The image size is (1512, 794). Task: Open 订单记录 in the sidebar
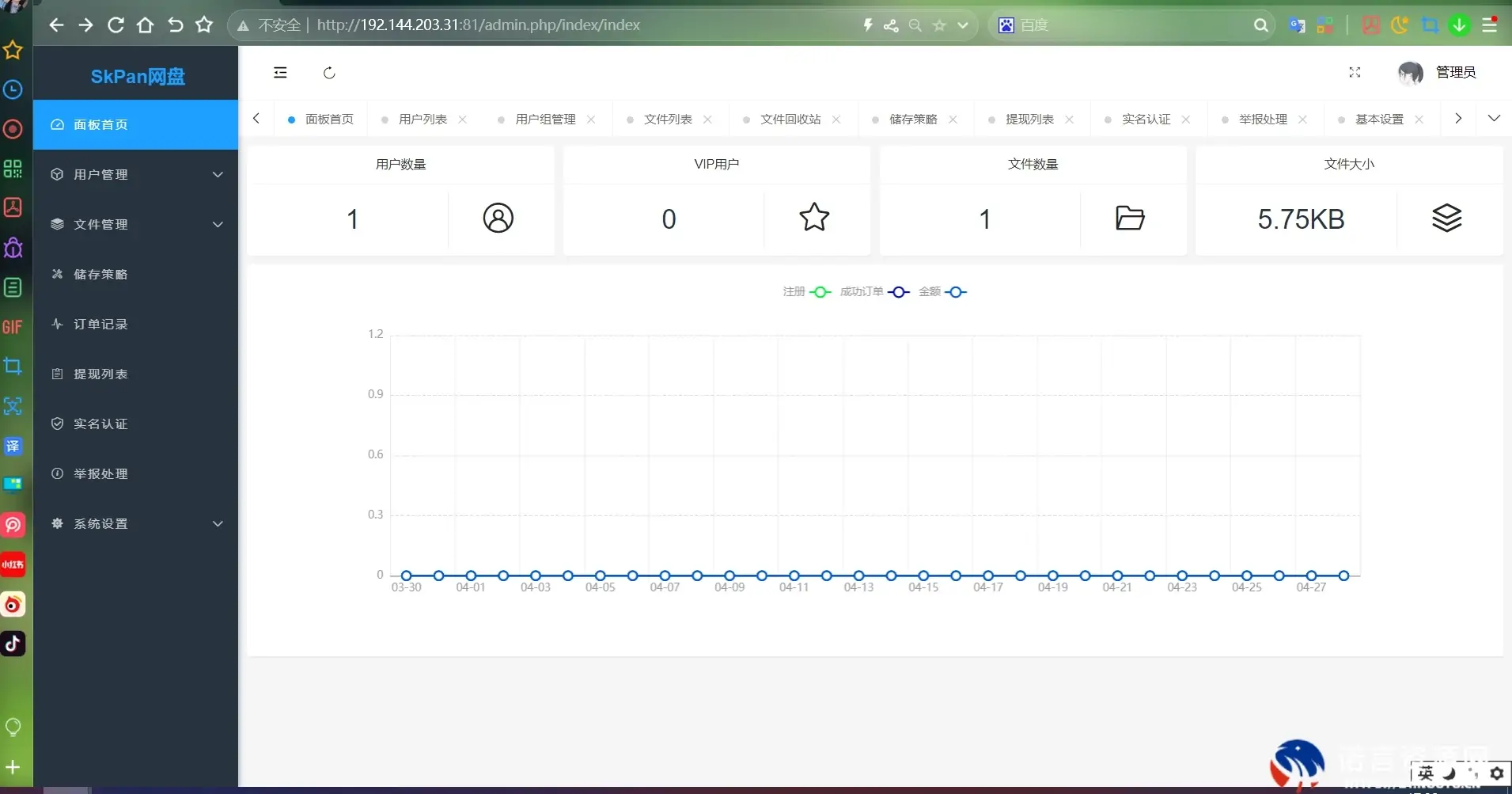(x=100, y=324)
